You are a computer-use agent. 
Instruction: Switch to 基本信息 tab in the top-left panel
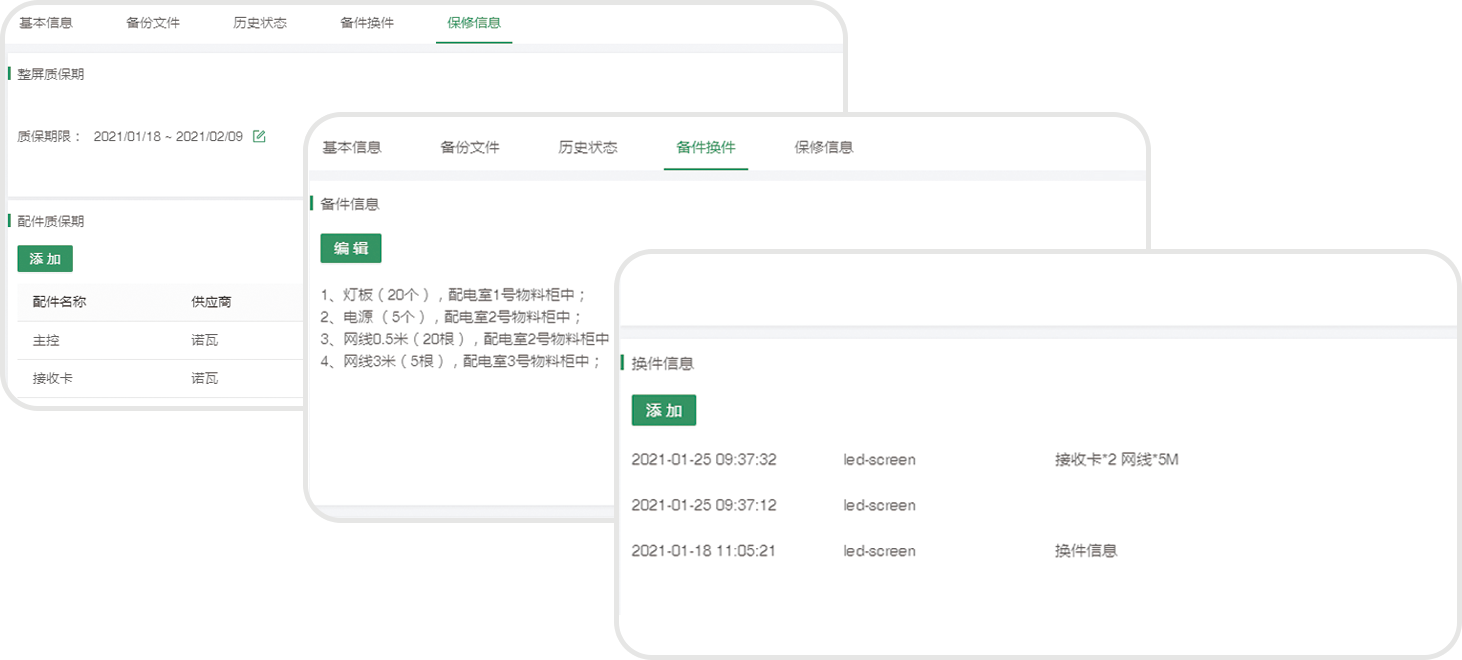(x=46, y=23)
